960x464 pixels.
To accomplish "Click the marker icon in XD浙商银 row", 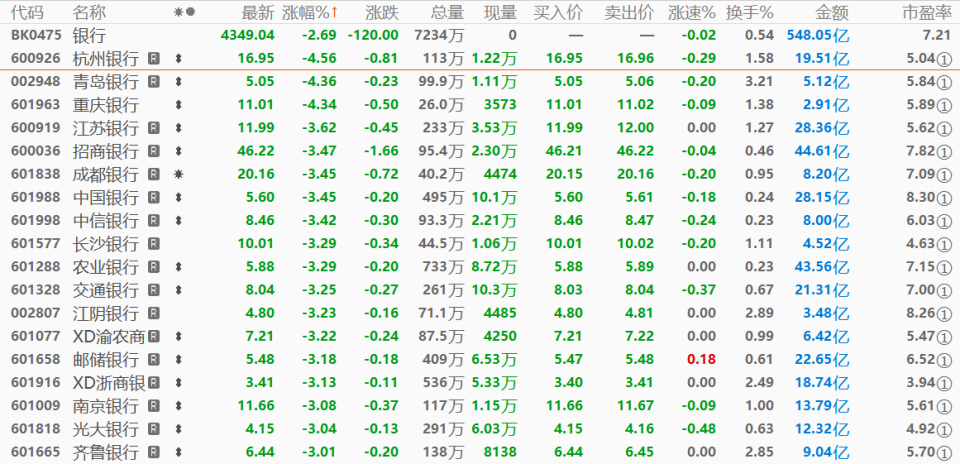I will click(179, 383).
